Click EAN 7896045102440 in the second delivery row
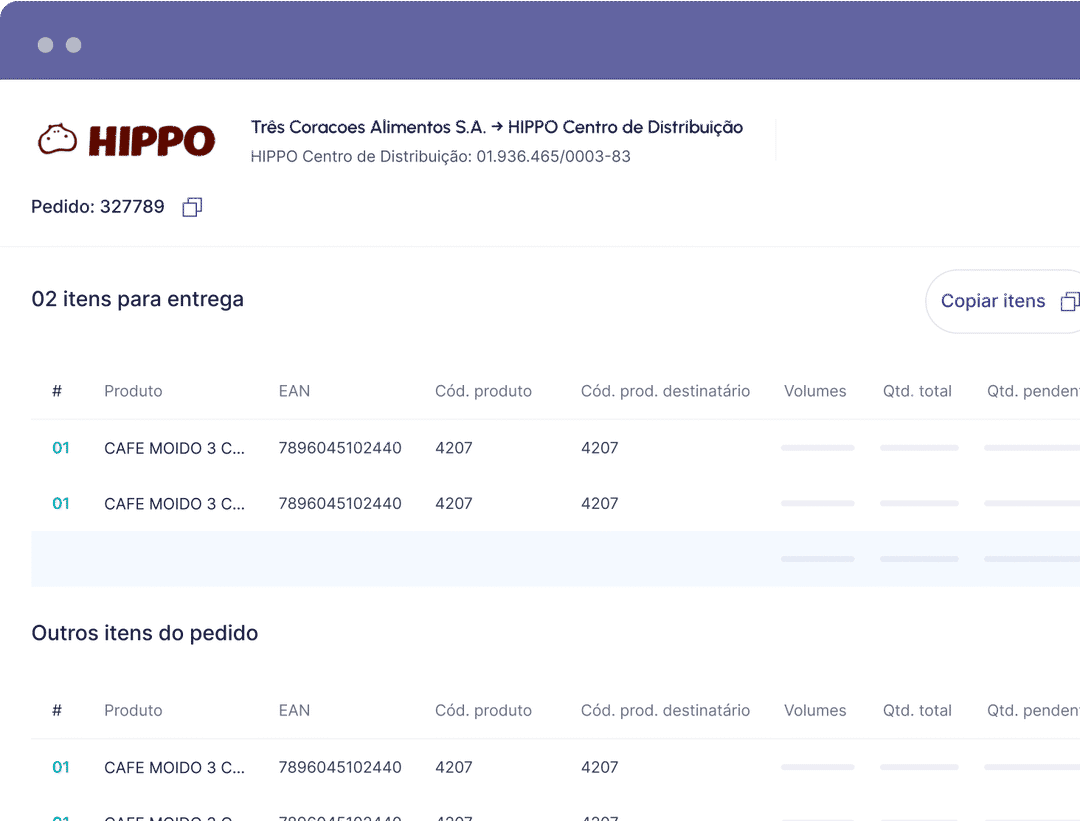 [340, 504]
